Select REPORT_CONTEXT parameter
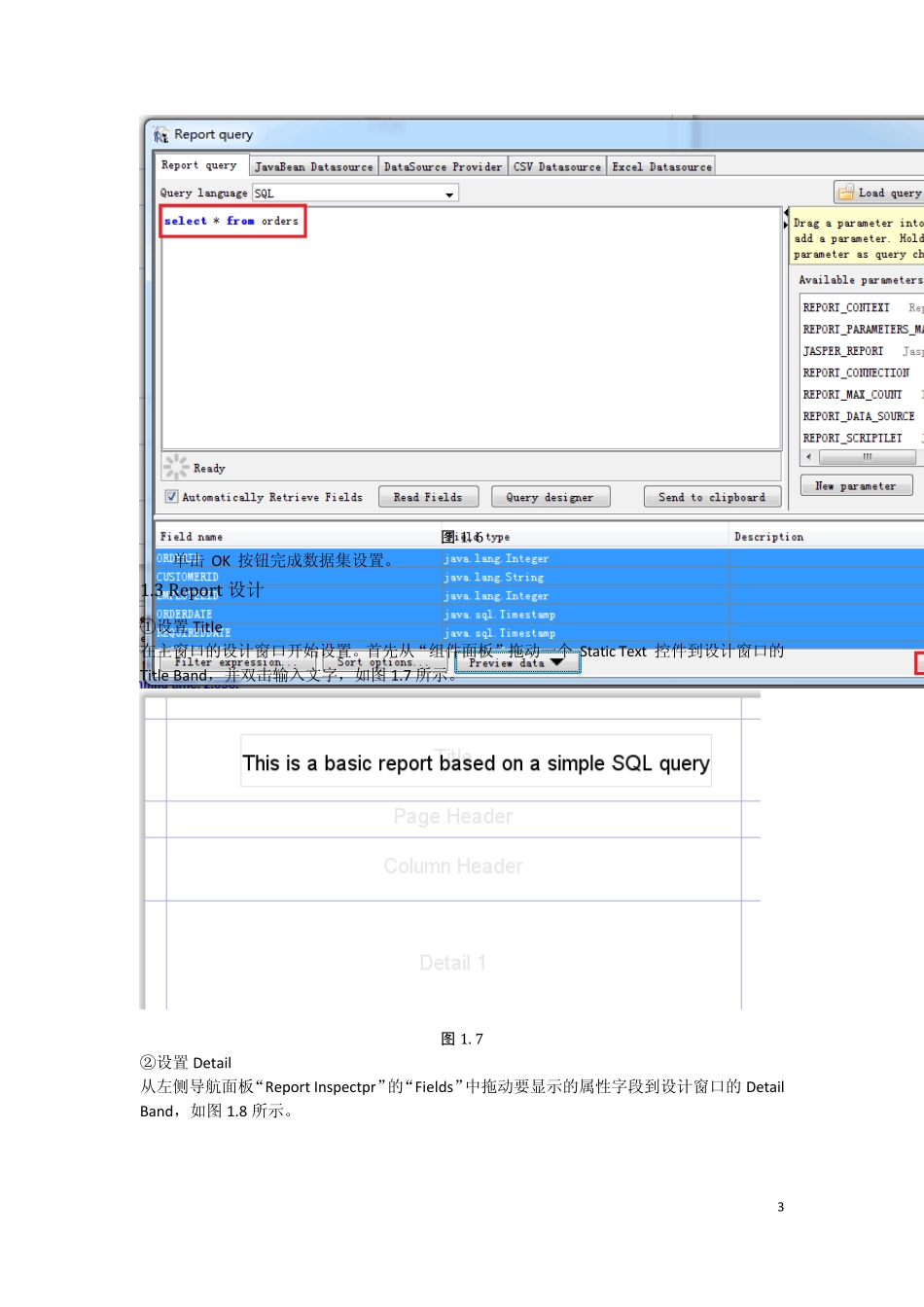Screen dimensions: 924x1307 click(861, 307)
